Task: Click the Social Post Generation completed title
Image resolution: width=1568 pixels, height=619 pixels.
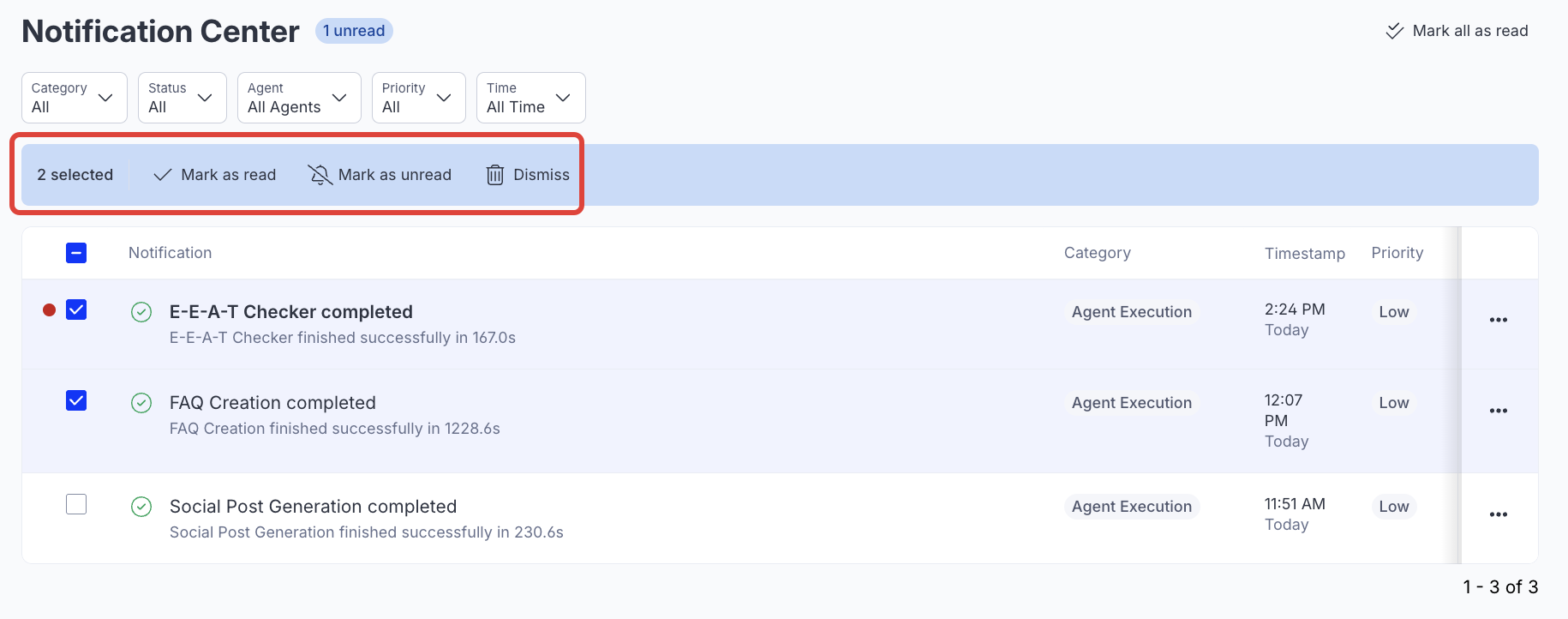Action: (313, 507)
